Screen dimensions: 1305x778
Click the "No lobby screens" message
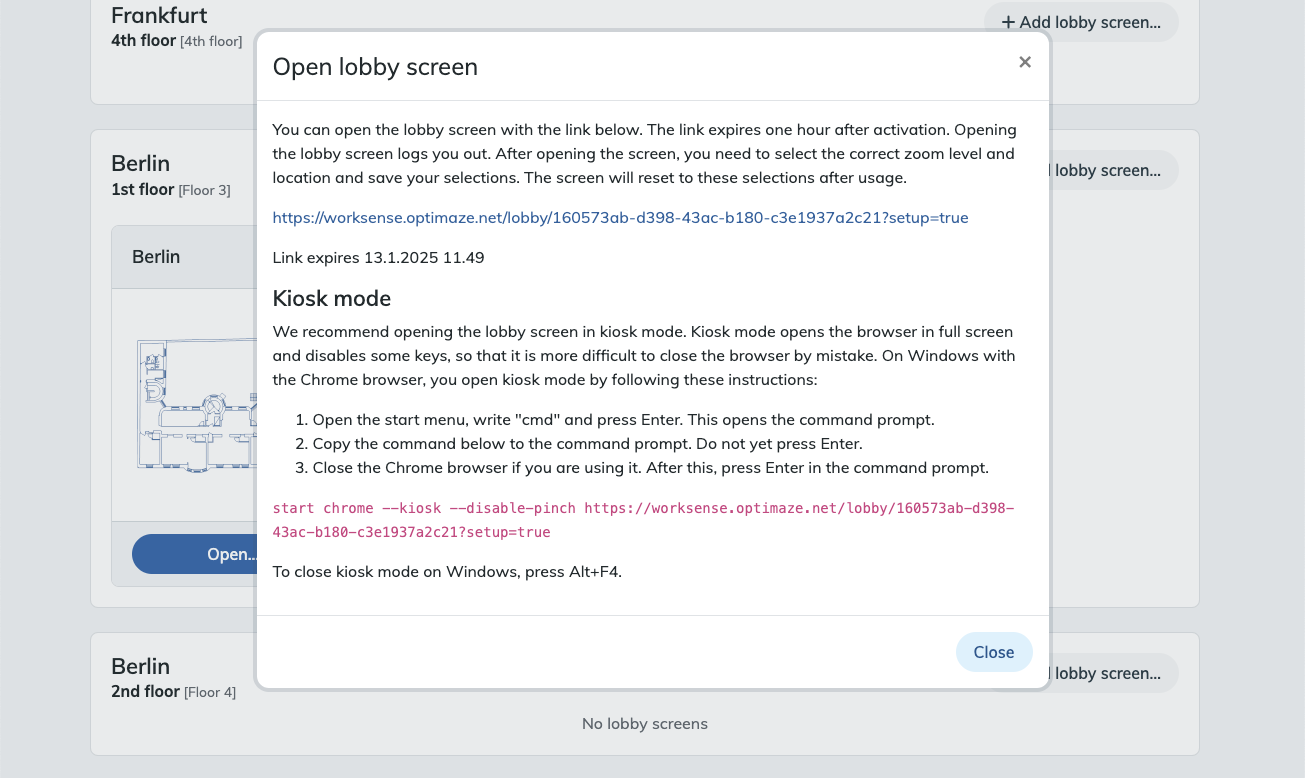click(x=644, y=723)
